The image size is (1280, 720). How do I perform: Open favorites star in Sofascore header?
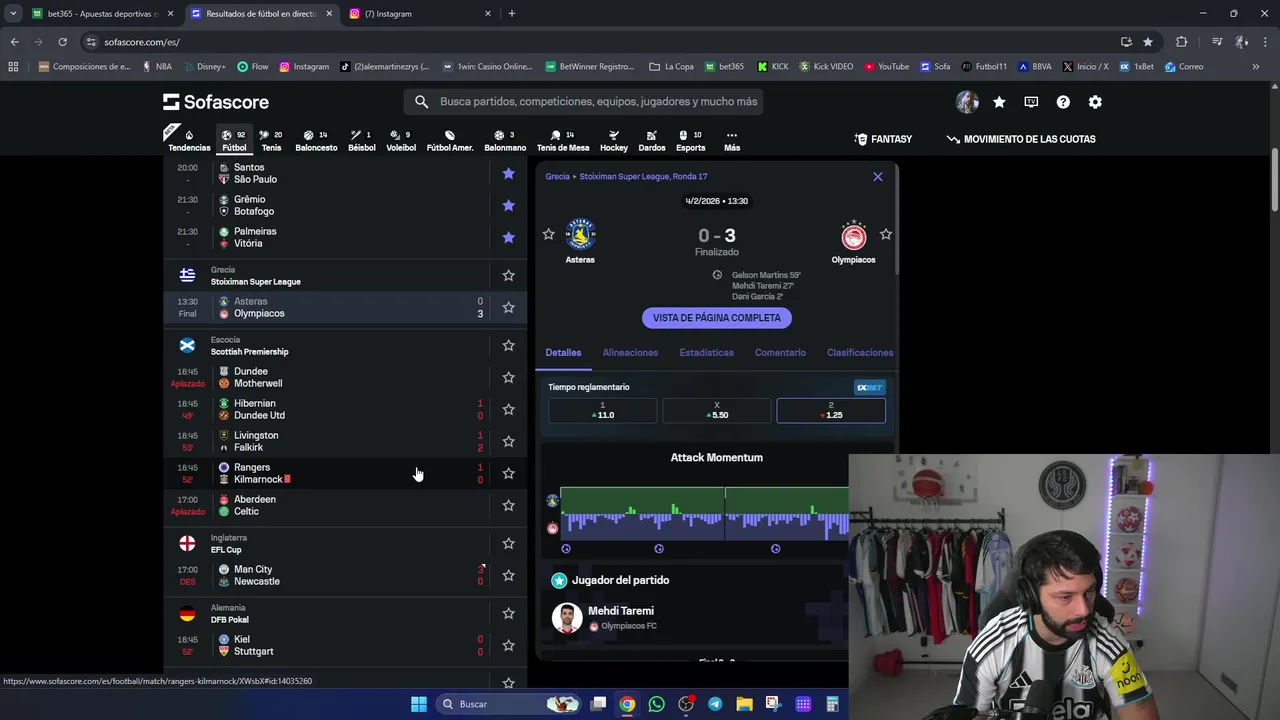(999, 102)
